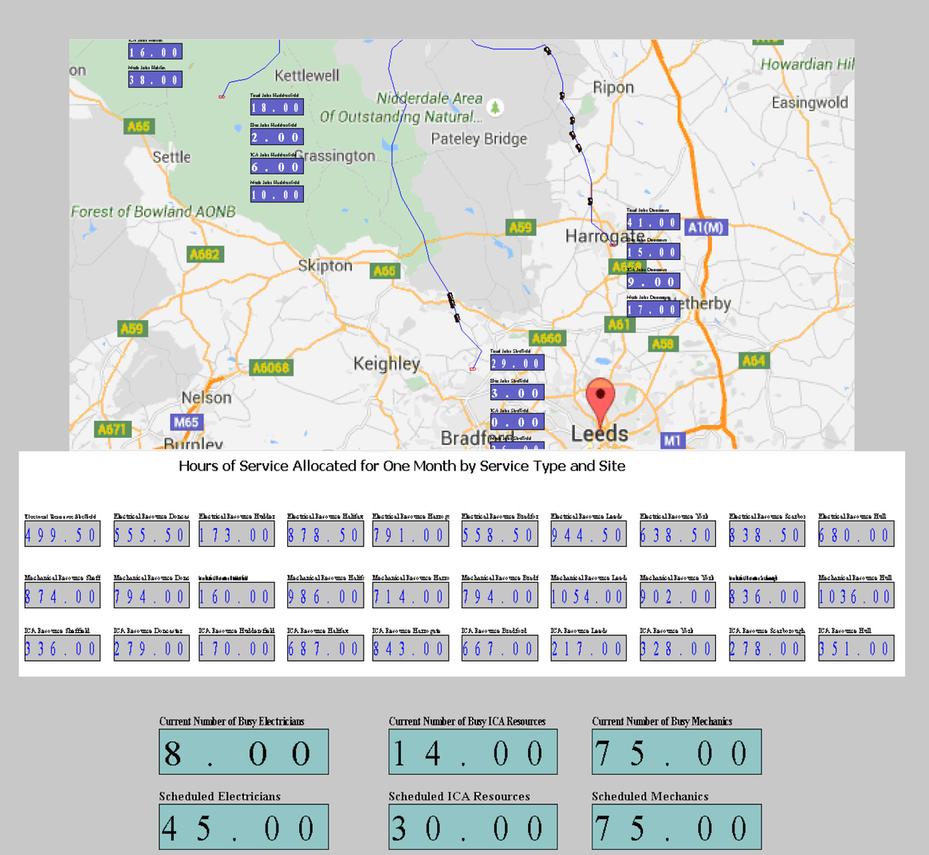The image size is (929, 855).
Task: Click the Mechanical Resource Hull value 1036.00
Action: coord(856,595)
